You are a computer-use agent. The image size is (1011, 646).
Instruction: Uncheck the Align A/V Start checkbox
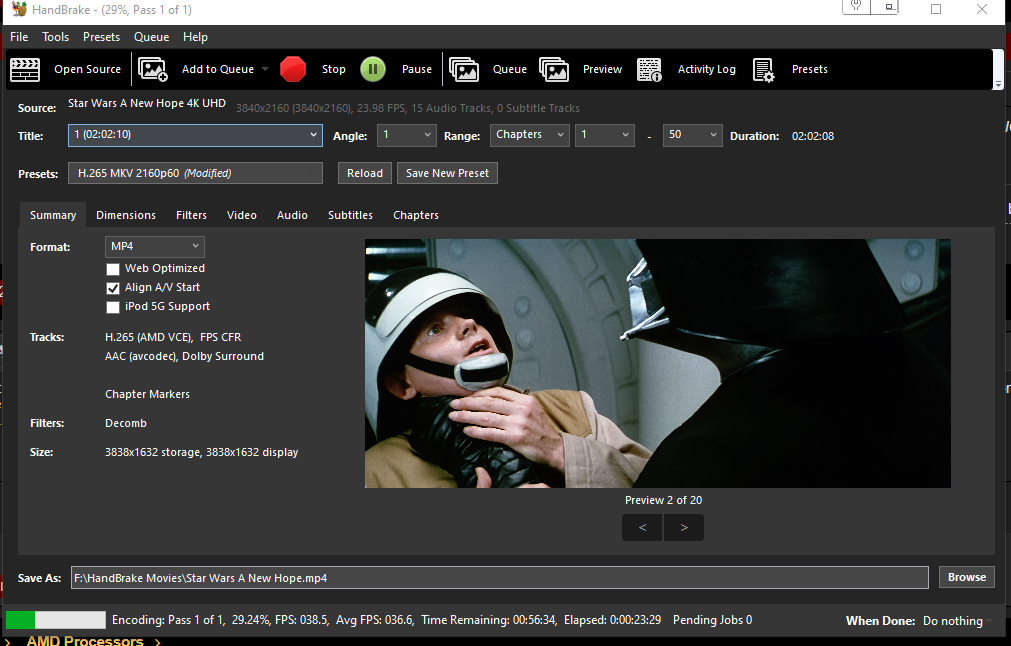coord(113,288)
